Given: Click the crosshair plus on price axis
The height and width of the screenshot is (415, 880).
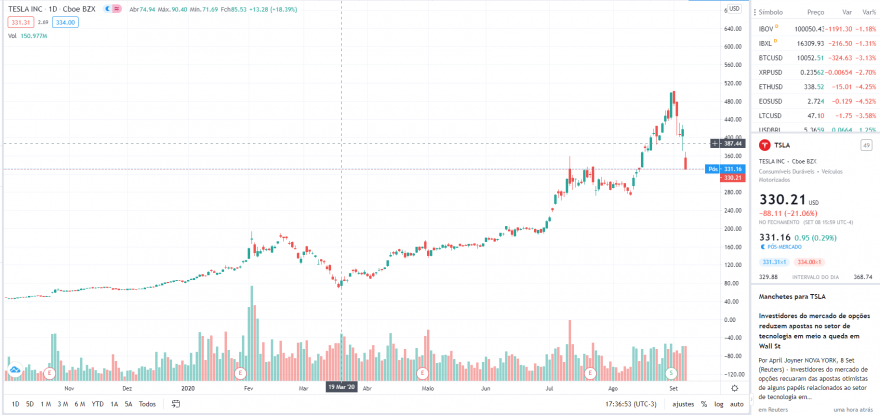Looking at the screenshot, I should tap(714, 144).
